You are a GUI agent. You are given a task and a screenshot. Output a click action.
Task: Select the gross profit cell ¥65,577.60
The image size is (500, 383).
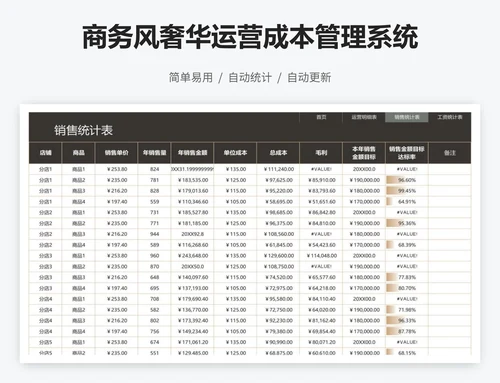[321, 277]
